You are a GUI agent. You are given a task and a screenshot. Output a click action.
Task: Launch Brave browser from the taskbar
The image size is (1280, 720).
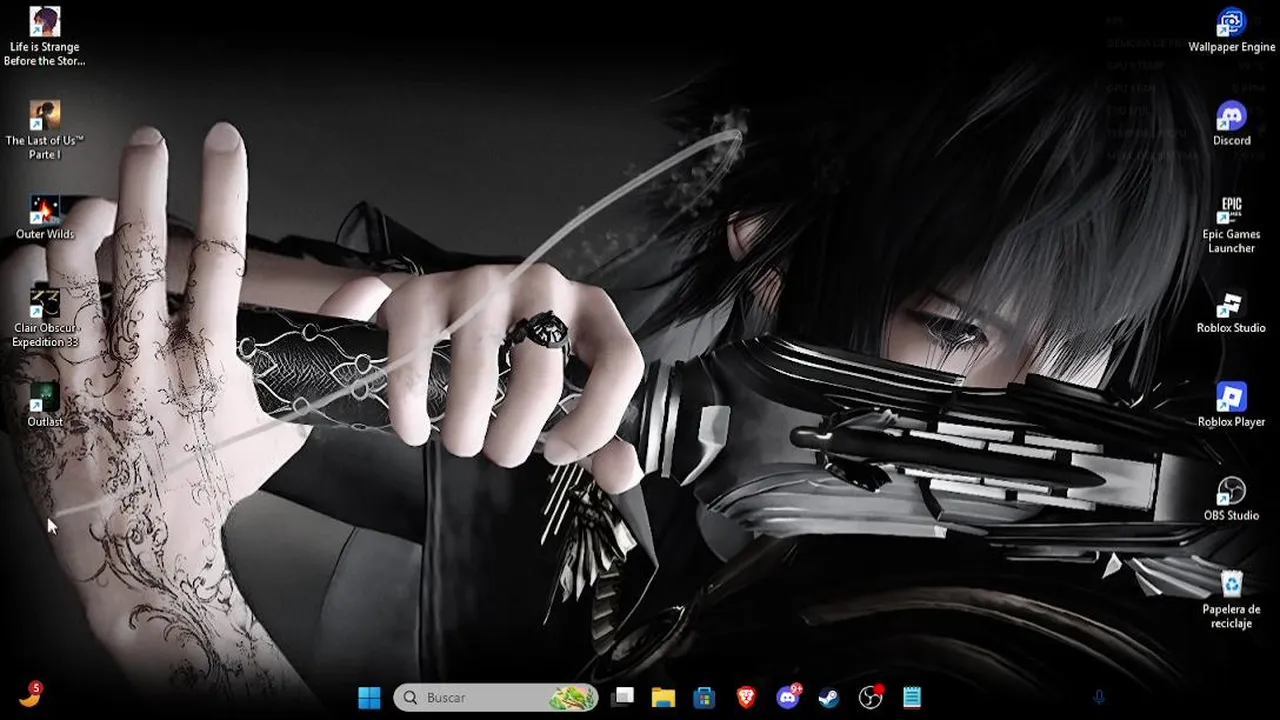(x=746, y=697)
